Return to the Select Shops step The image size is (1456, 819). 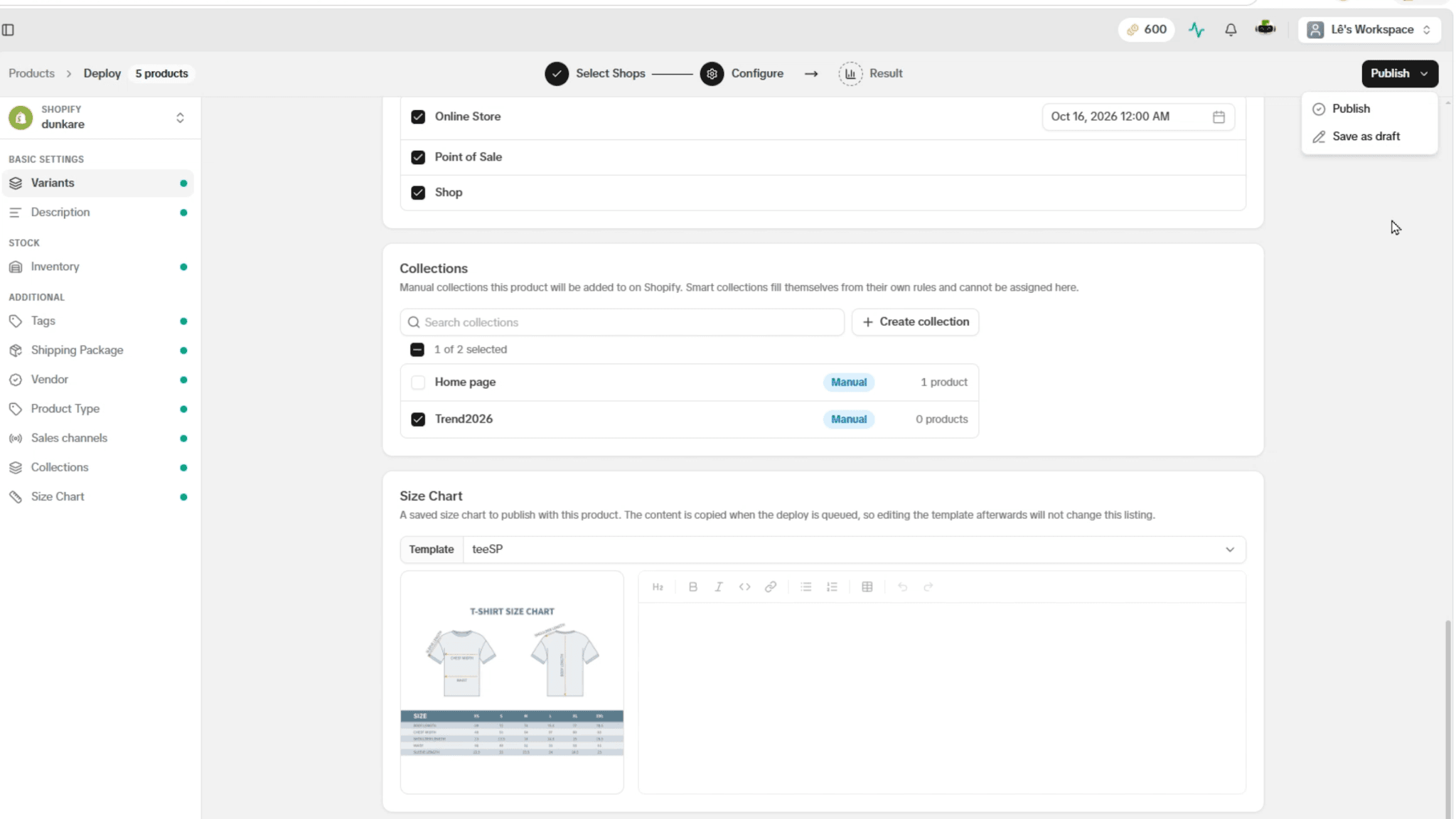click(x=595, y=73)
